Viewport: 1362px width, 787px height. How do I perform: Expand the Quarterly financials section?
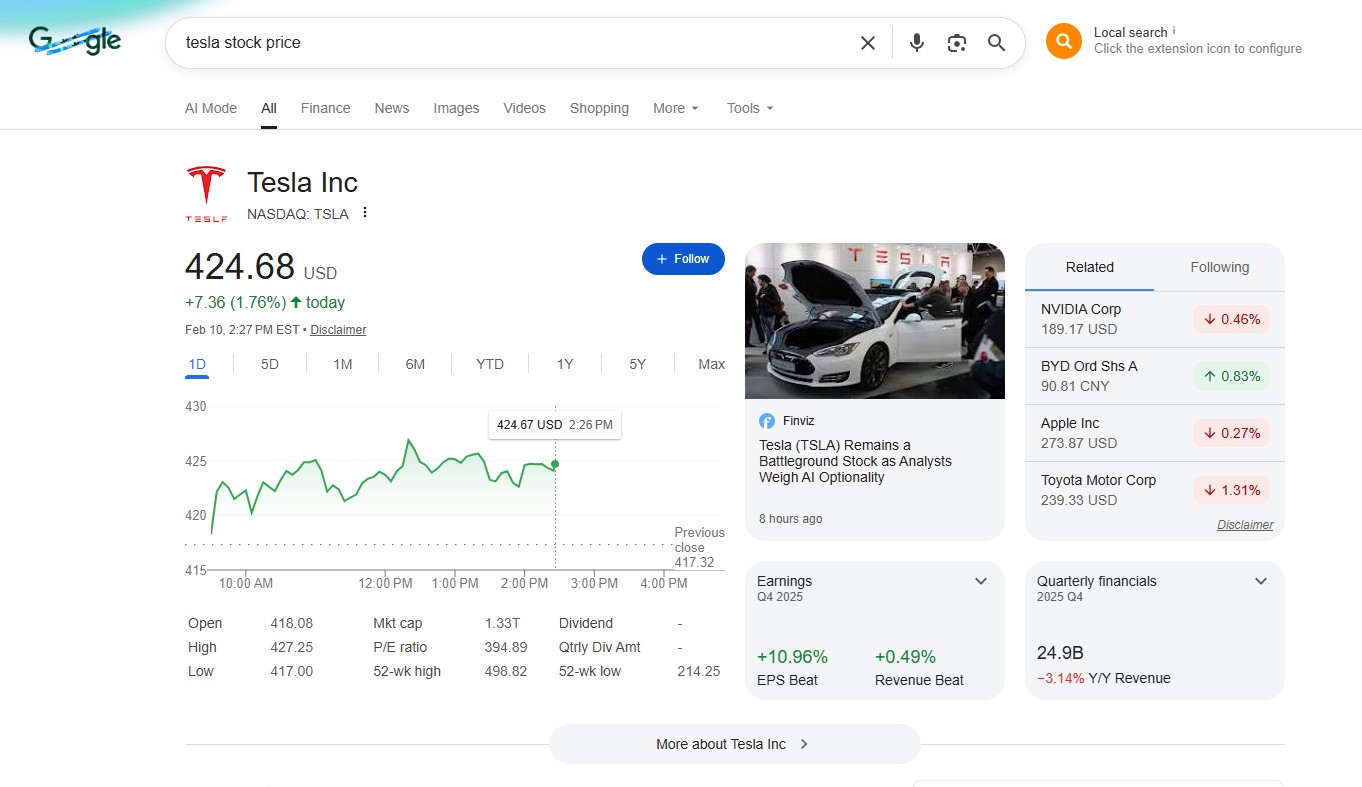(x=1260, y=580)
